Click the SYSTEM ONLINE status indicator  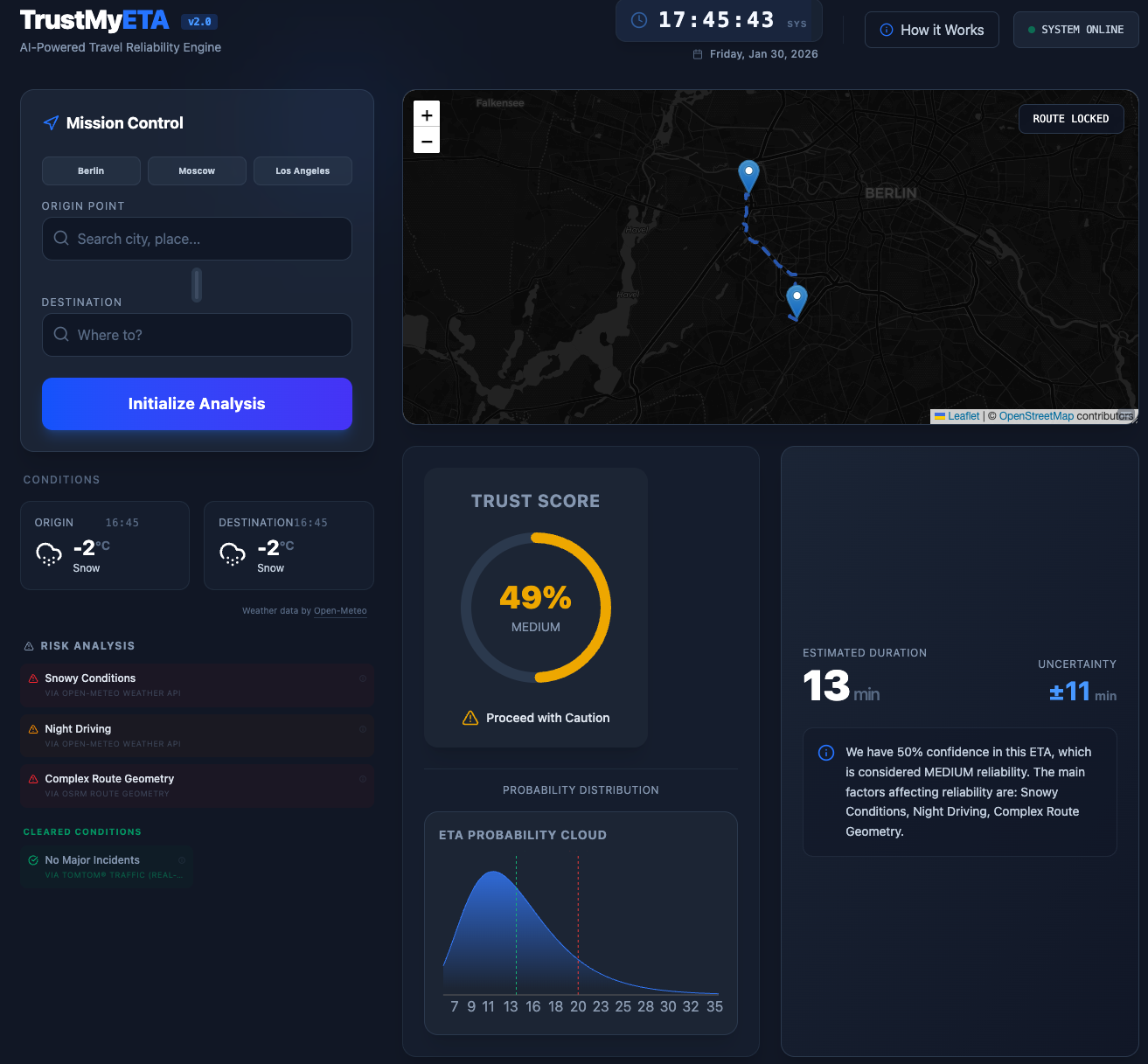(x=1075, y=29)
